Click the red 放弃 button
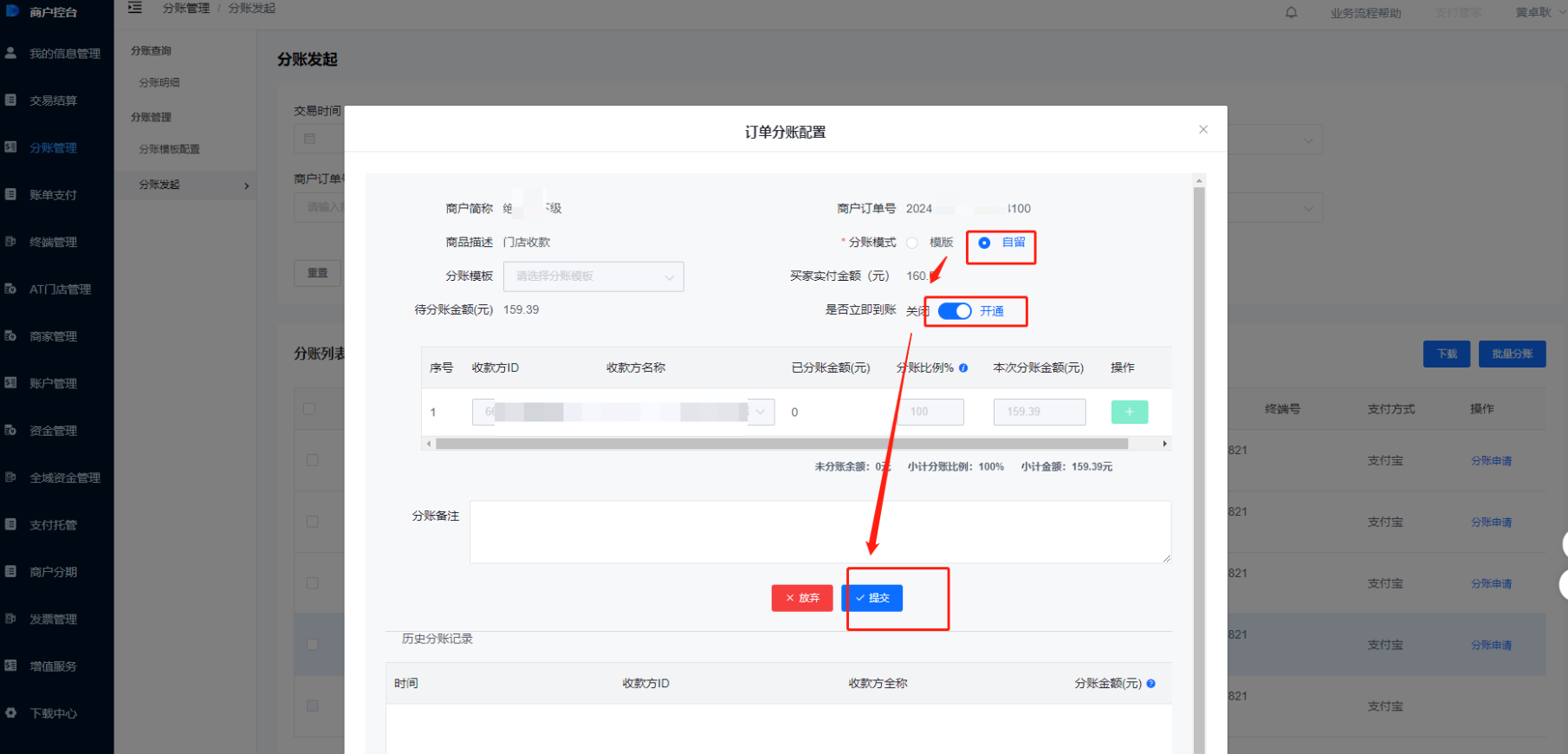1568x754 pixels. click(801, 598)
